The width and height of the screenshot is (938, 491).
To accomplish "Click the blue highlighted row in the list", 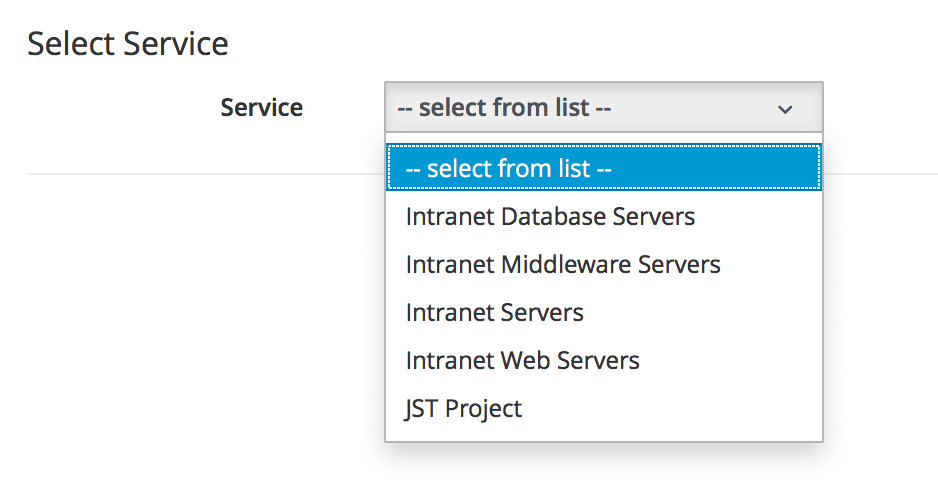I will pos(700,169).
